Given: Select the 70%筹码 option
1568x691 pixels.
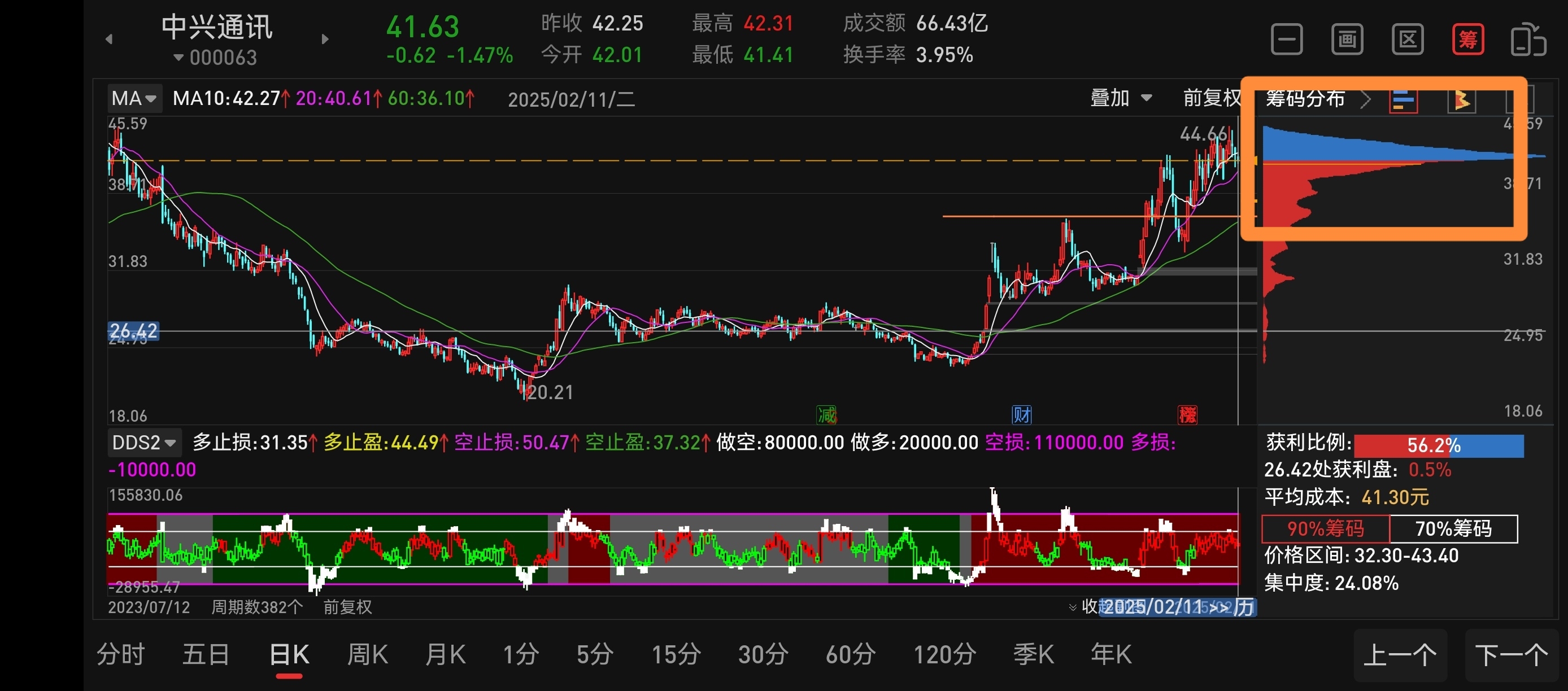Looking at the screenshot, I should pyautogui.click(x=1453, y=528).
